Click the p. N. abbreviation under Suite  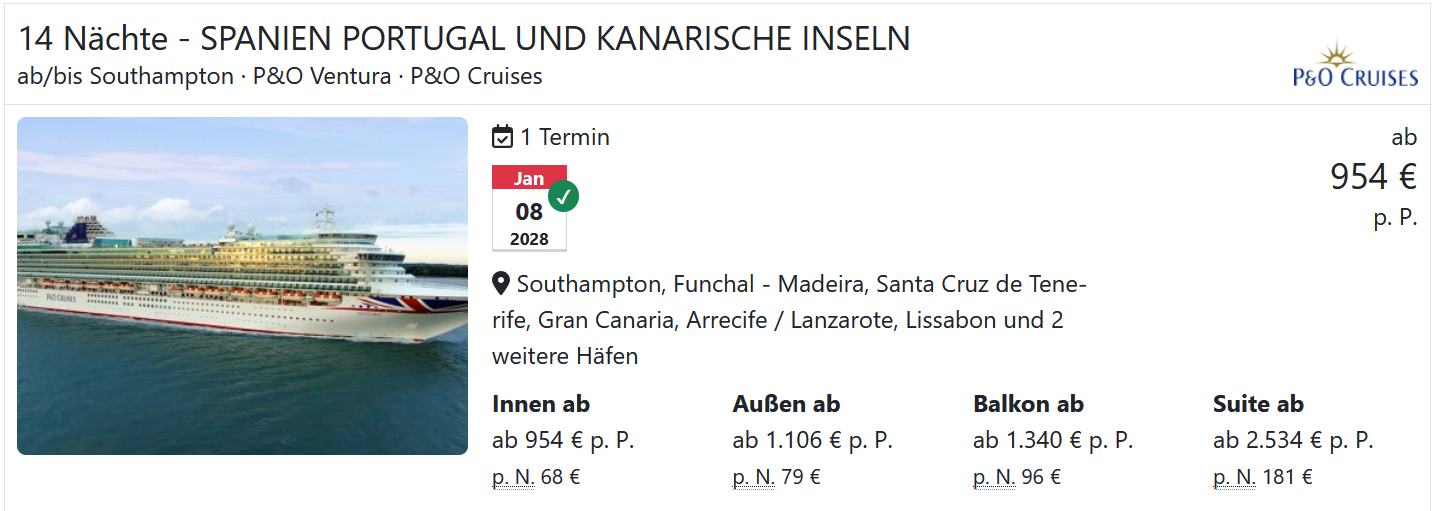click(1234, 478)
